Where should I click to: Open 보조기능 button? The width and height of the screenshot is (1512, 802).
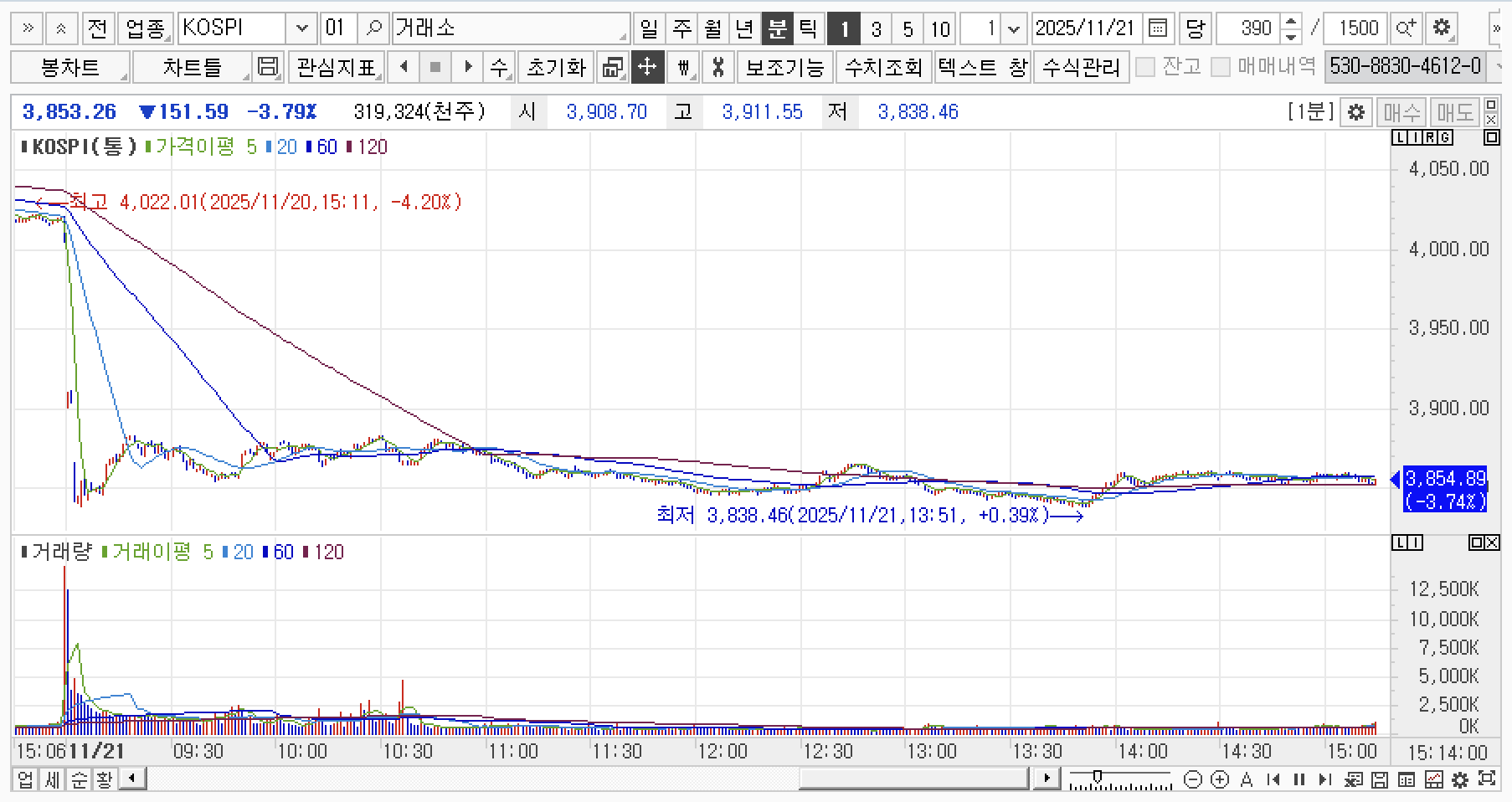point(785,67)
